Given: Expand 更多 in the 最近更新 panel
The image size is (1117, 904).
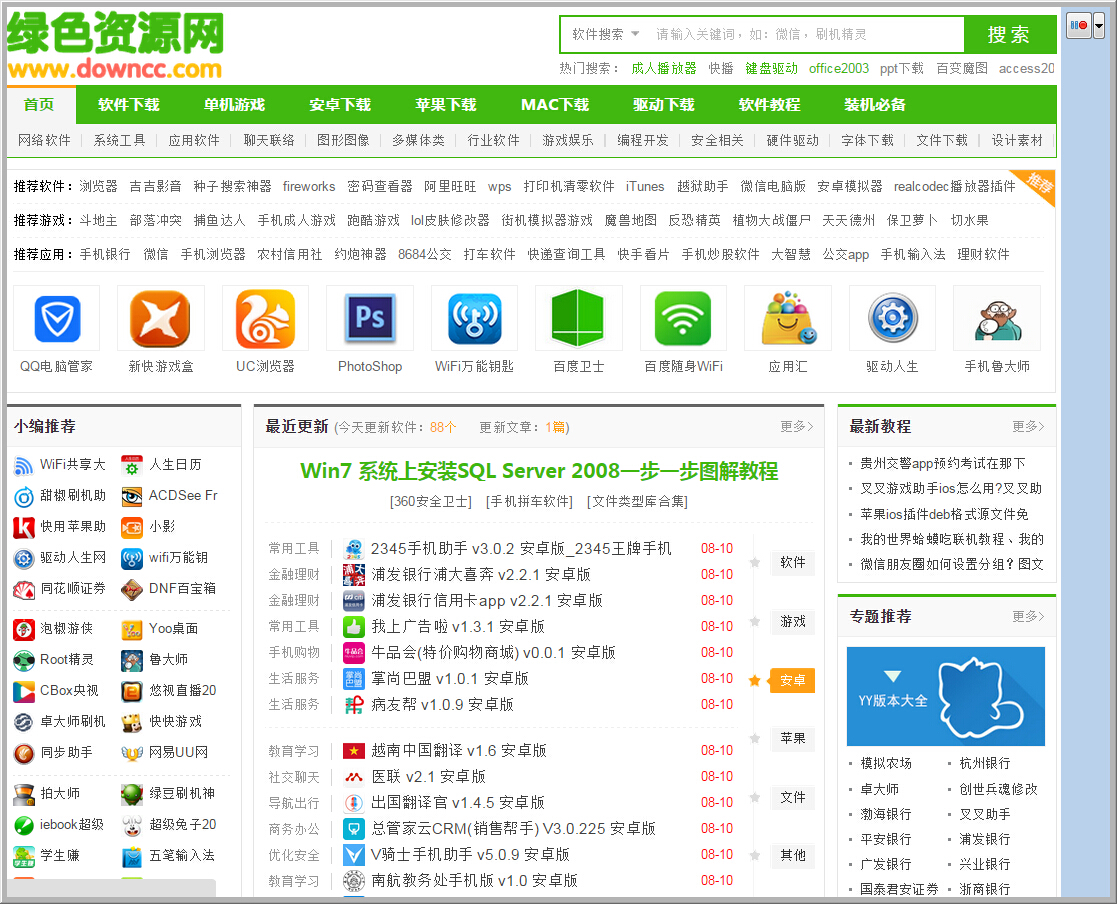Looking at the screenshot, I should [x=795, y=425].
